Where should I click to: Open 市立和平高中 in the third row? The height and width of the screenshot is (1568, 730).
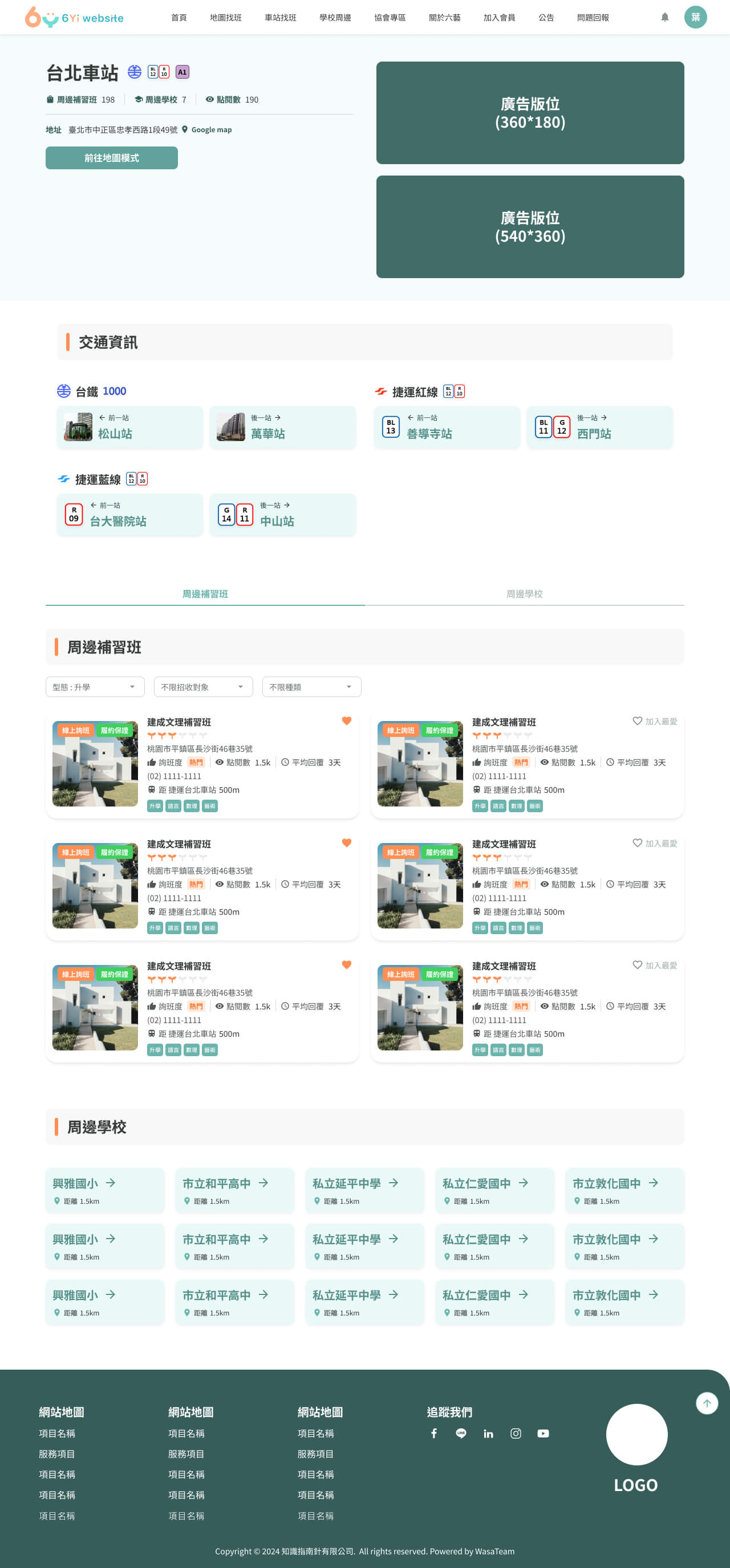click(x=235, y=1302)
